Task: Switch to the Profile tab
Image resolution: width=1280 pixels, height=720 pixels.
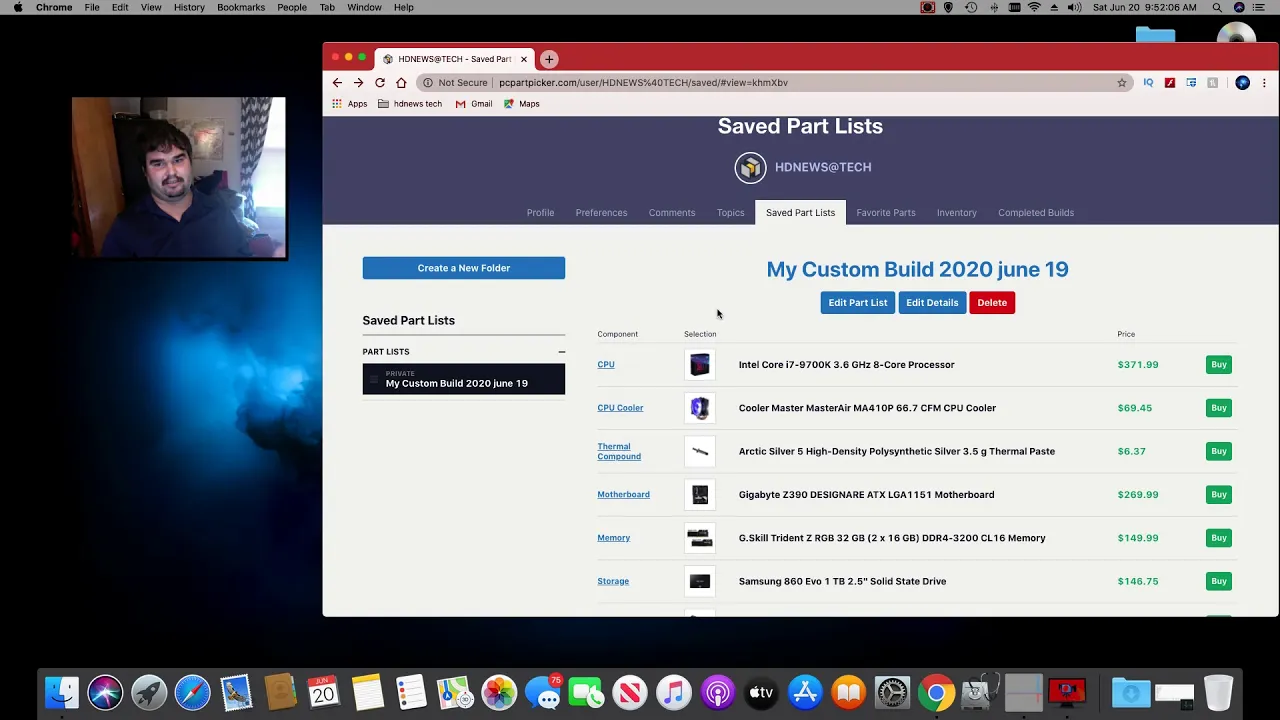Action: (x=540, y=213)
